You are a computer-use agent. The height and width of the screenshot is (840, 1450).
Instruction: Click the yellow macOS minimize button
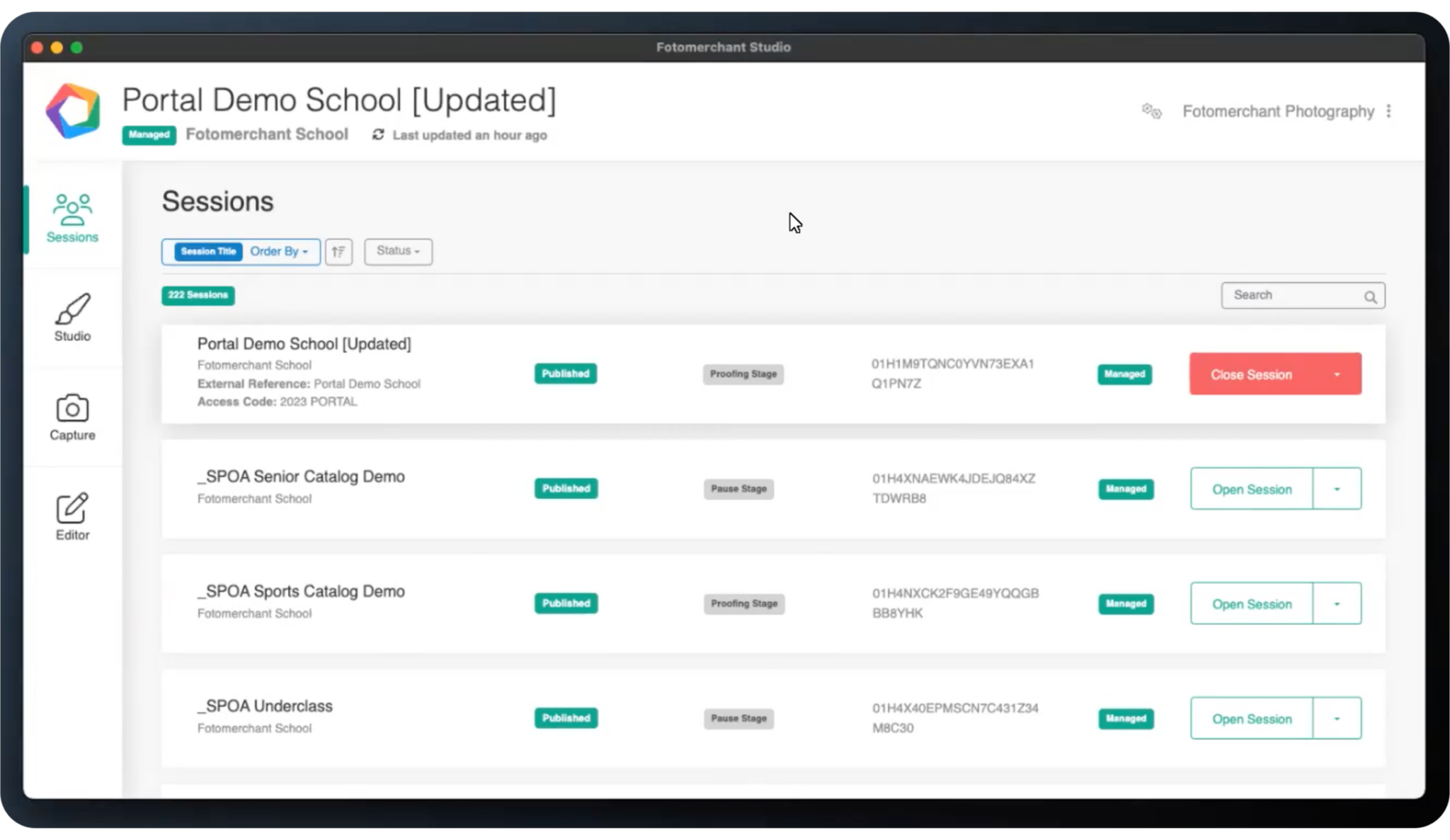pos(57,47)
